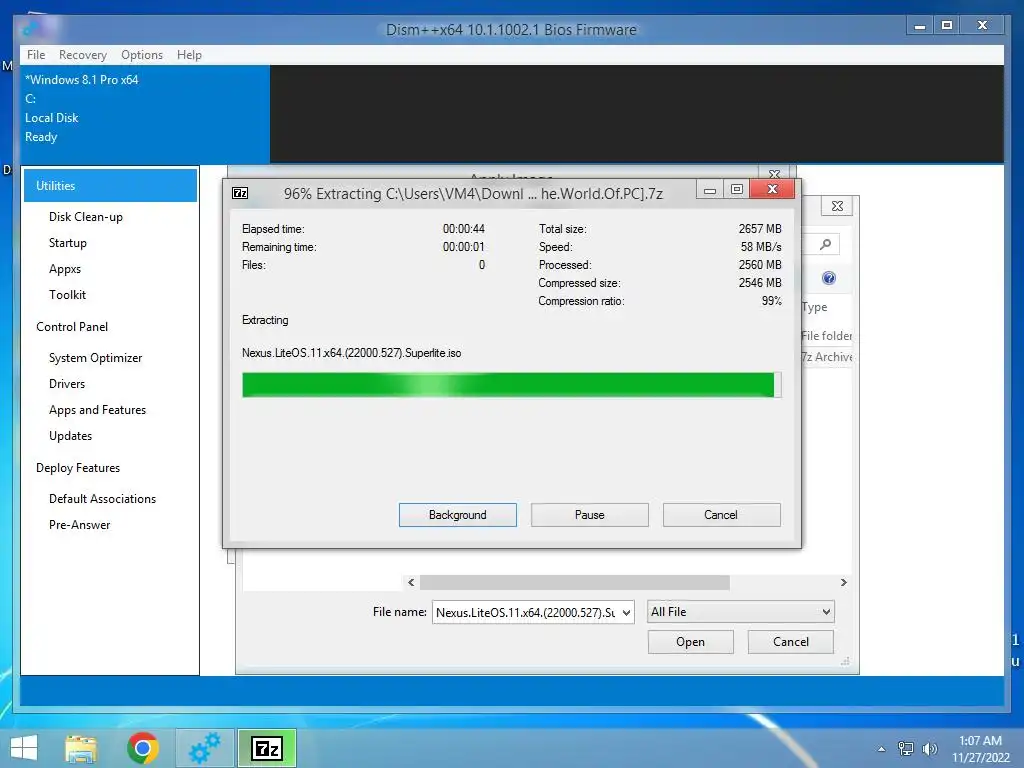Click the Dism++ title bar app icon
Screen dimensions: 1024x768
31,29
